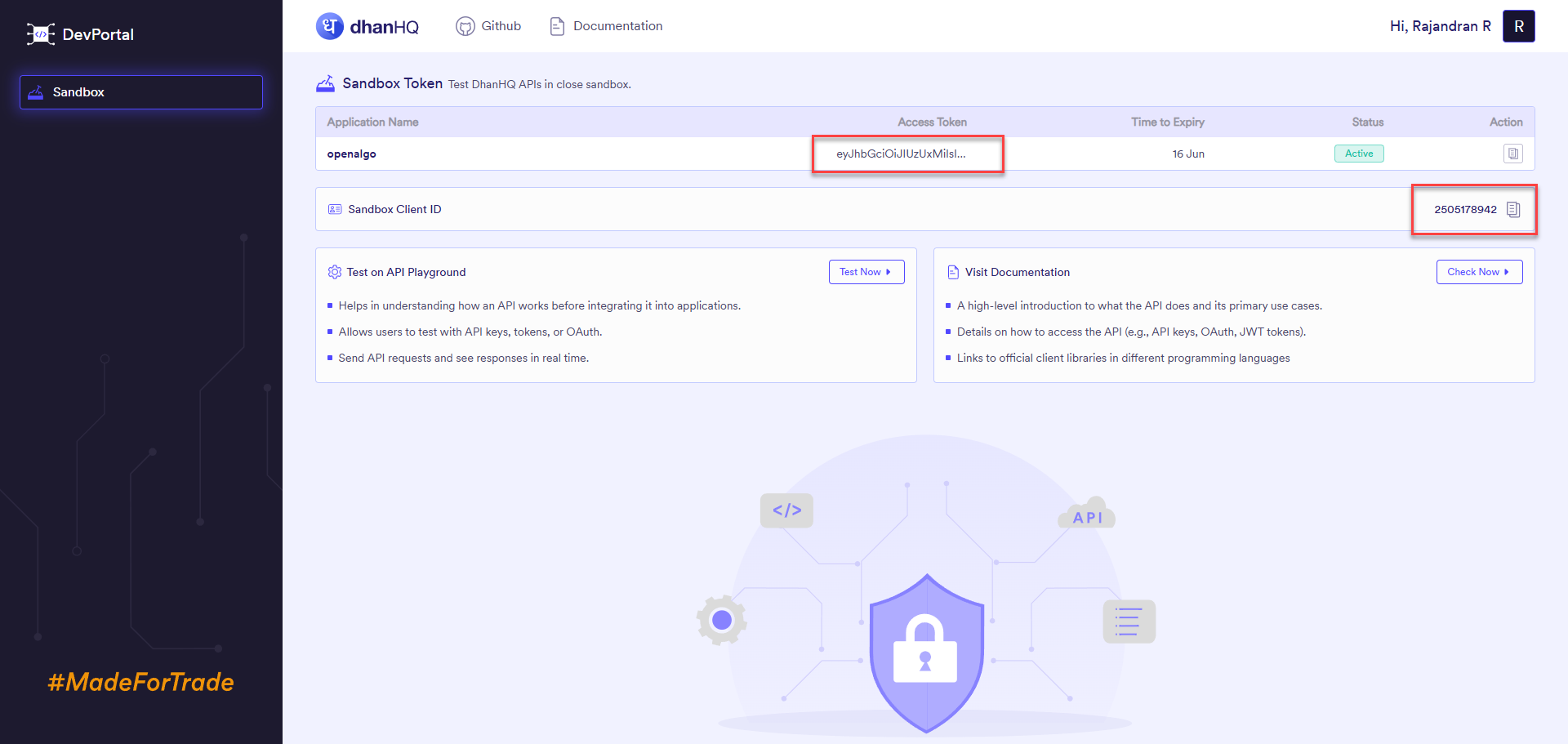This screenshot has width=1568, height=744.
Task: Click the eyJhbGciOiJIUzUxMiIsI... access token
Action: click(x=901, y=154)
